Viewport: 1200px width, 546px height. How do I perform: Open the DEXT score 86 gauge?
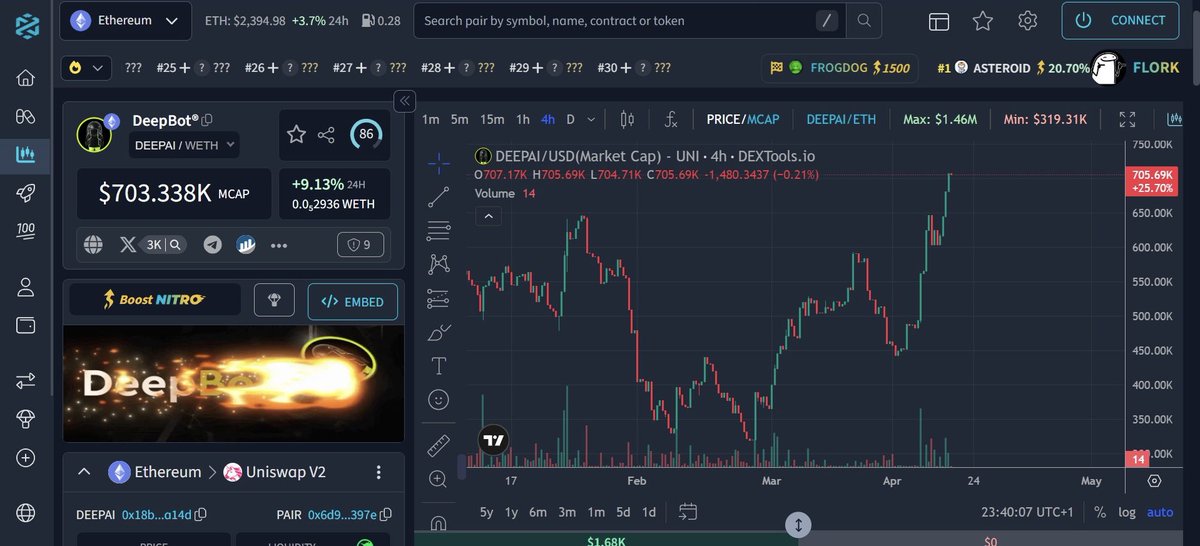tap(366, 134)
